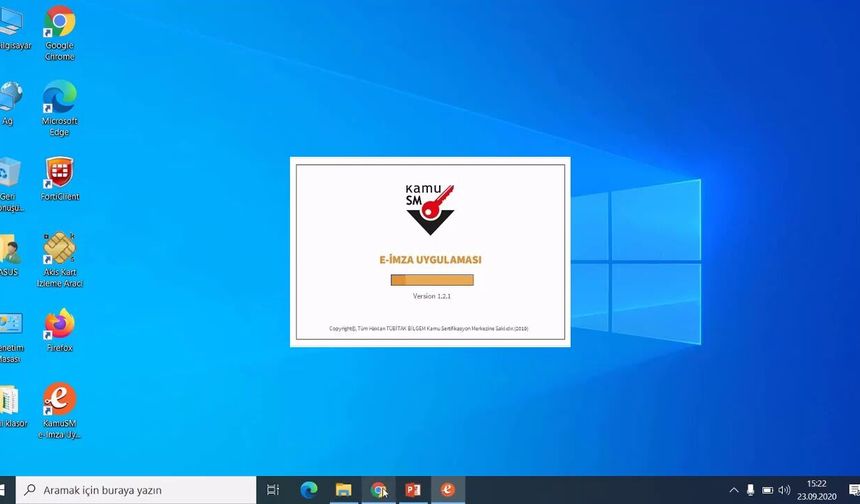The width and height of the screenshot is (860, 504).
Task: Open Edge from the taskbar
Action: [309, 490]
